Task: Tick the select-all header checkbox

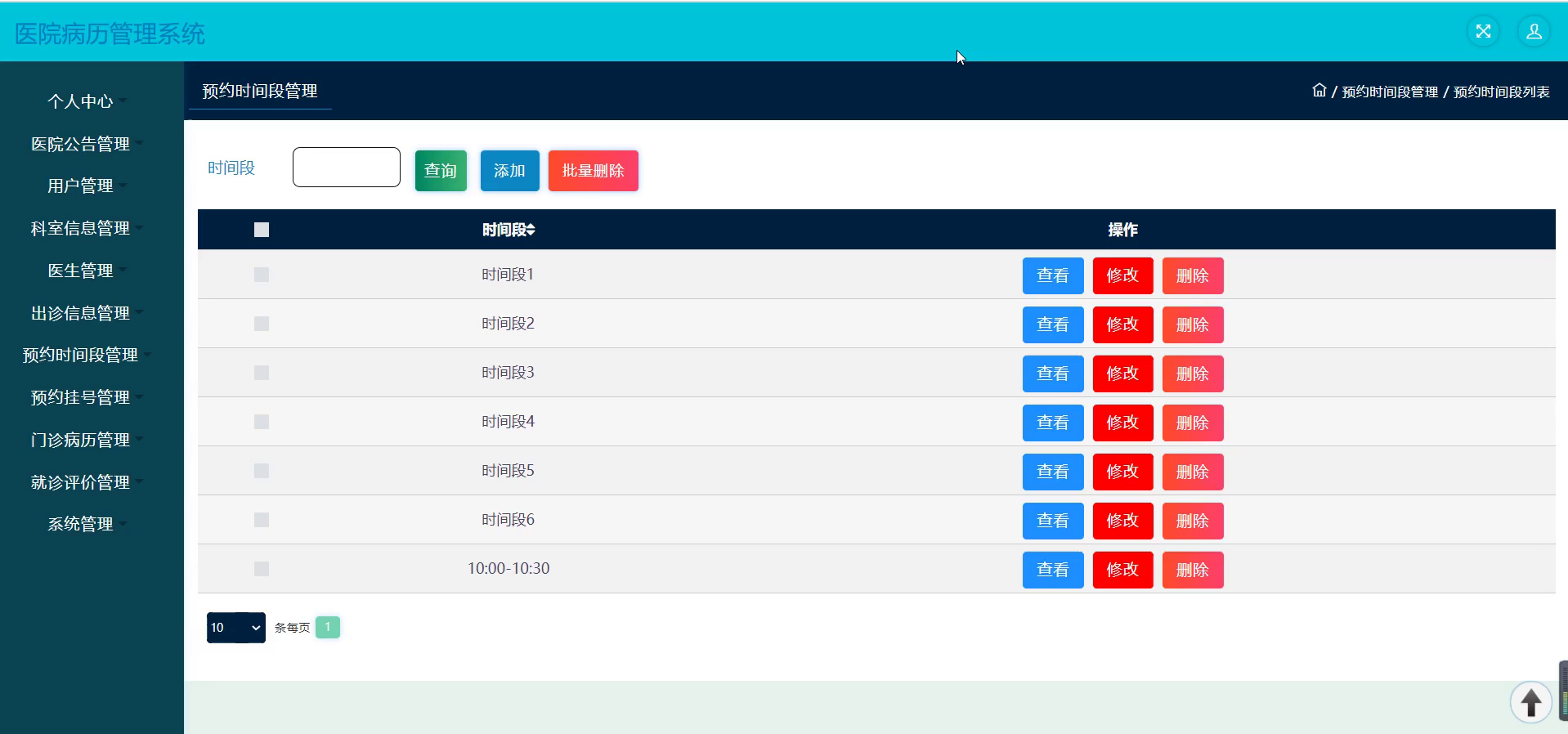Action: click(262, 230)
